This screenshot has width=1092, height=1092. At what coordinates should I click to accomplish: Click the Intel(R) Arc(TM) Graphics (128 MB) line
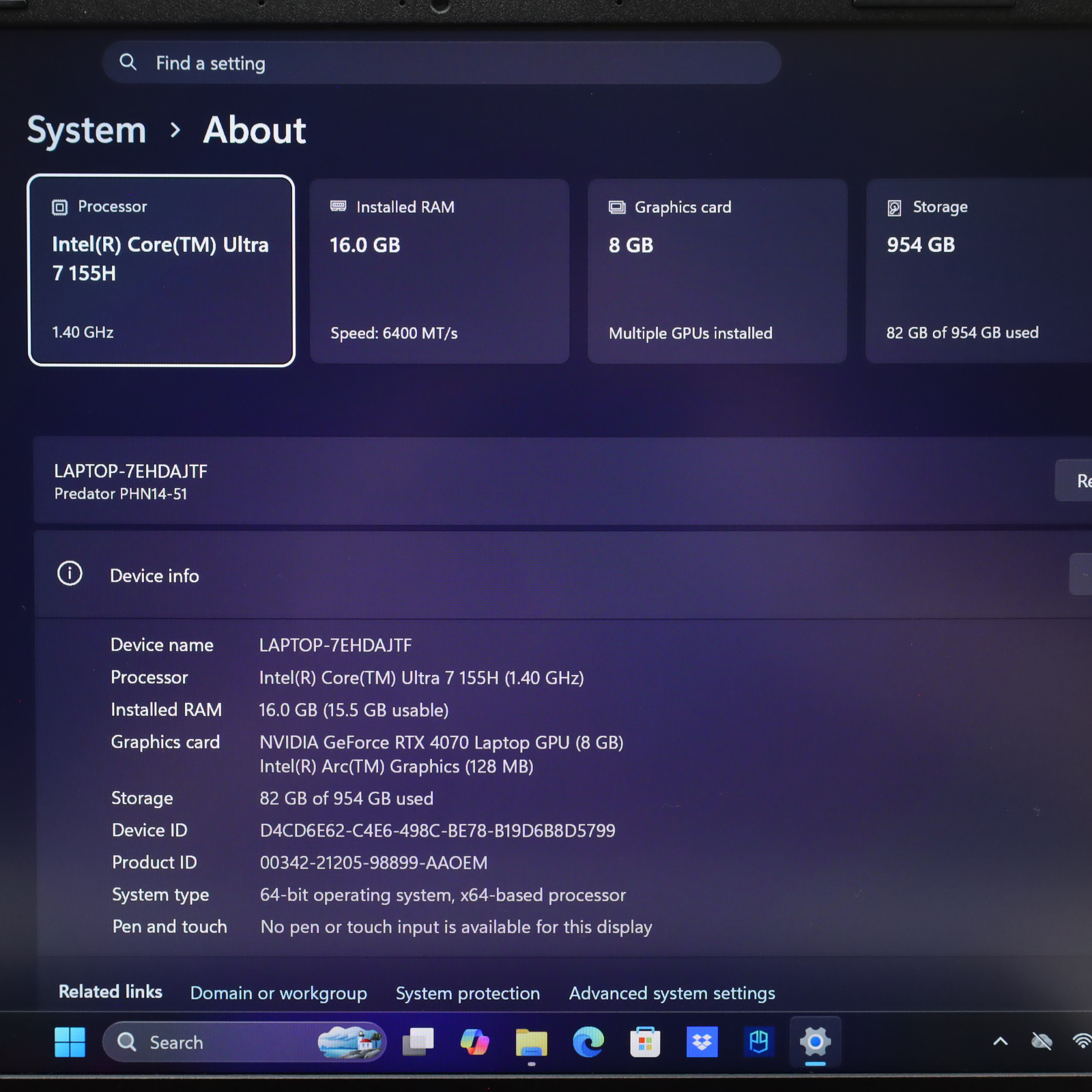397,766
